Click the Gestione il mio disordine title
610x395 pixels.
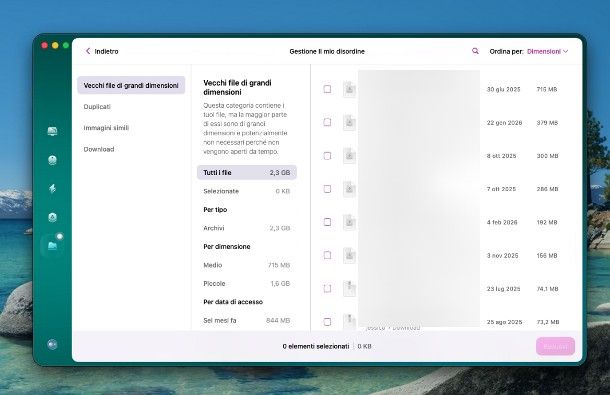327,51
